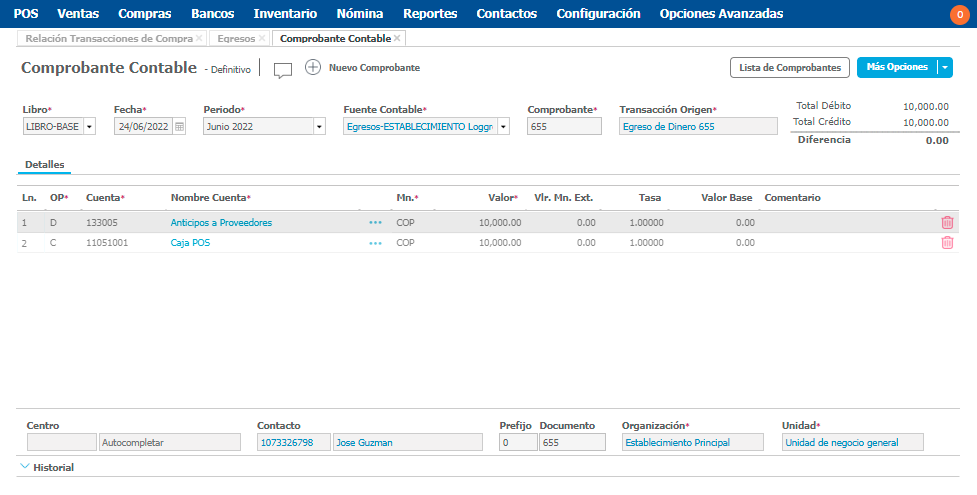Expand the Fuente Contable dropdown
This screenshot has width=977, height=495.
[503, 127]
